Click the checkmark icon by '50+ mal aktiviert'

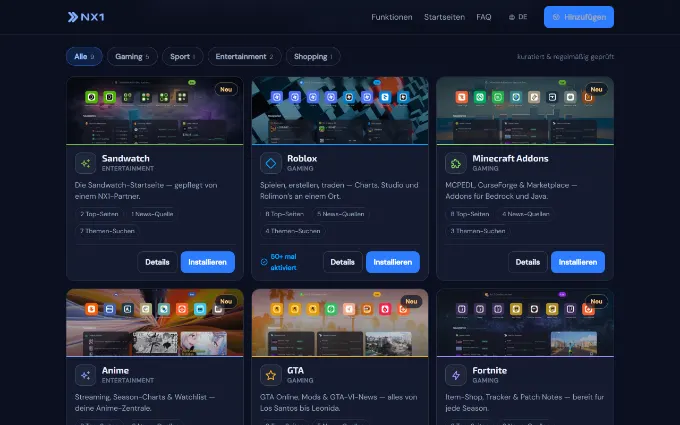pyautogui.click(x=264, y=262)
